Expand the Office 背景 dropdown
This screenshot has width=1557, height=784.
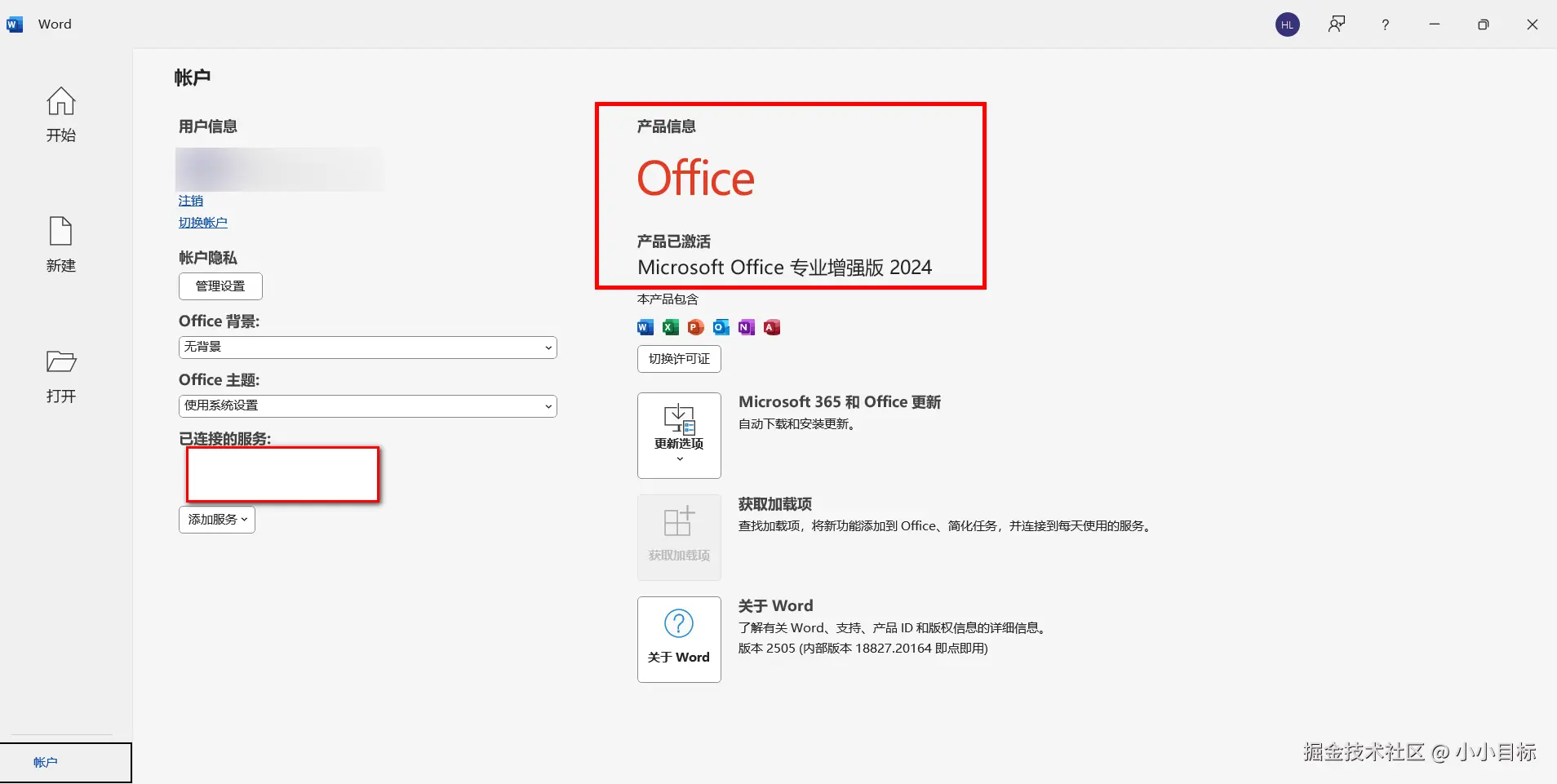click(x=368, y=348)
